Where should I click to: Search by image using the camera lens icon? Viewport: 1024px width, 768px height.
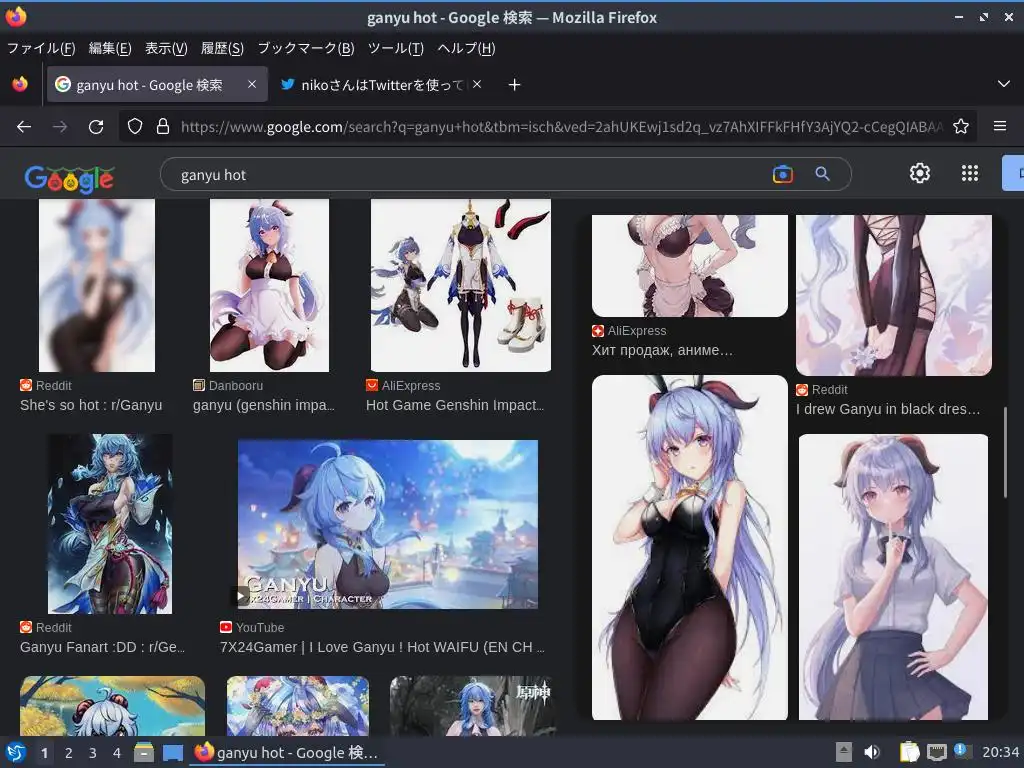coord(782,174)
